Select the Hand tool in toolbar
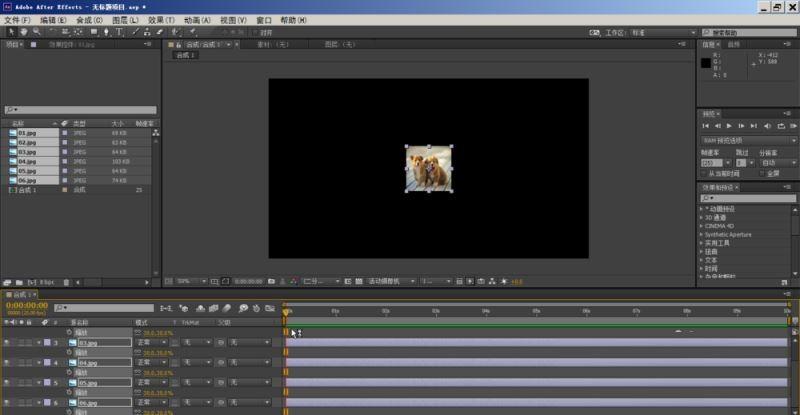This screenshot has width=800, height=415. tap(24, 32)
